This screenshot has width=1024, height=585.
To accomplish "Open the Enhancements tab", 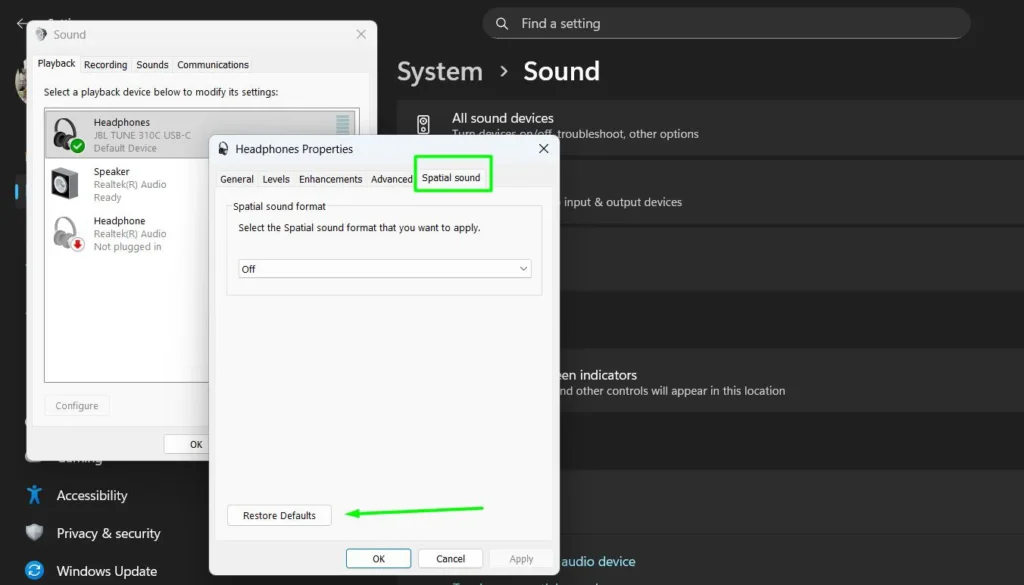I will pyautogui.click(x=330, y=179).
